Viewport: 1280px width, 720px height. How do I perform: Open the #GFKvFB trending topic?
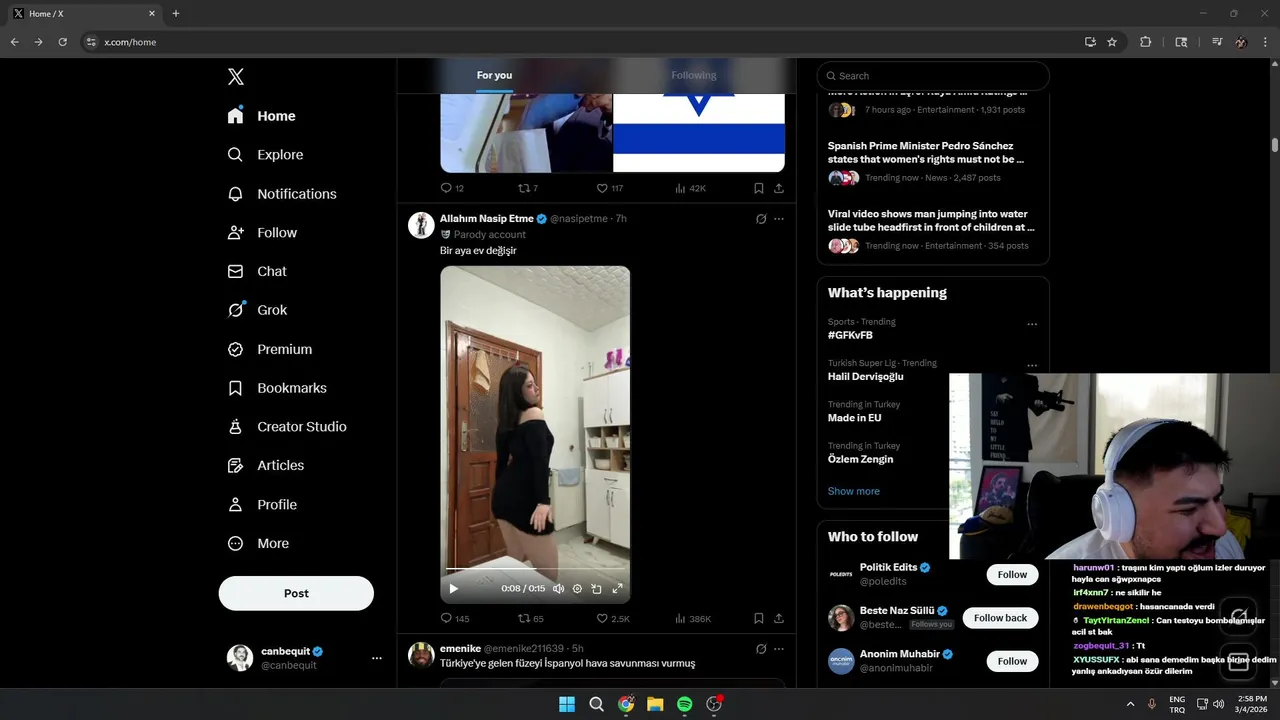(x=850, y=336)
